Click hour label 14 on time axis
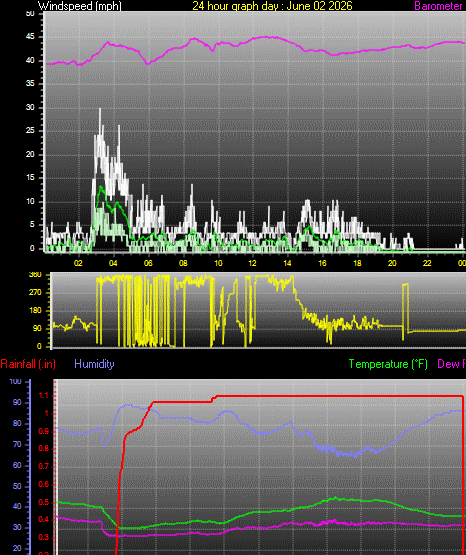466x555 pixels. tap(287, 263)
